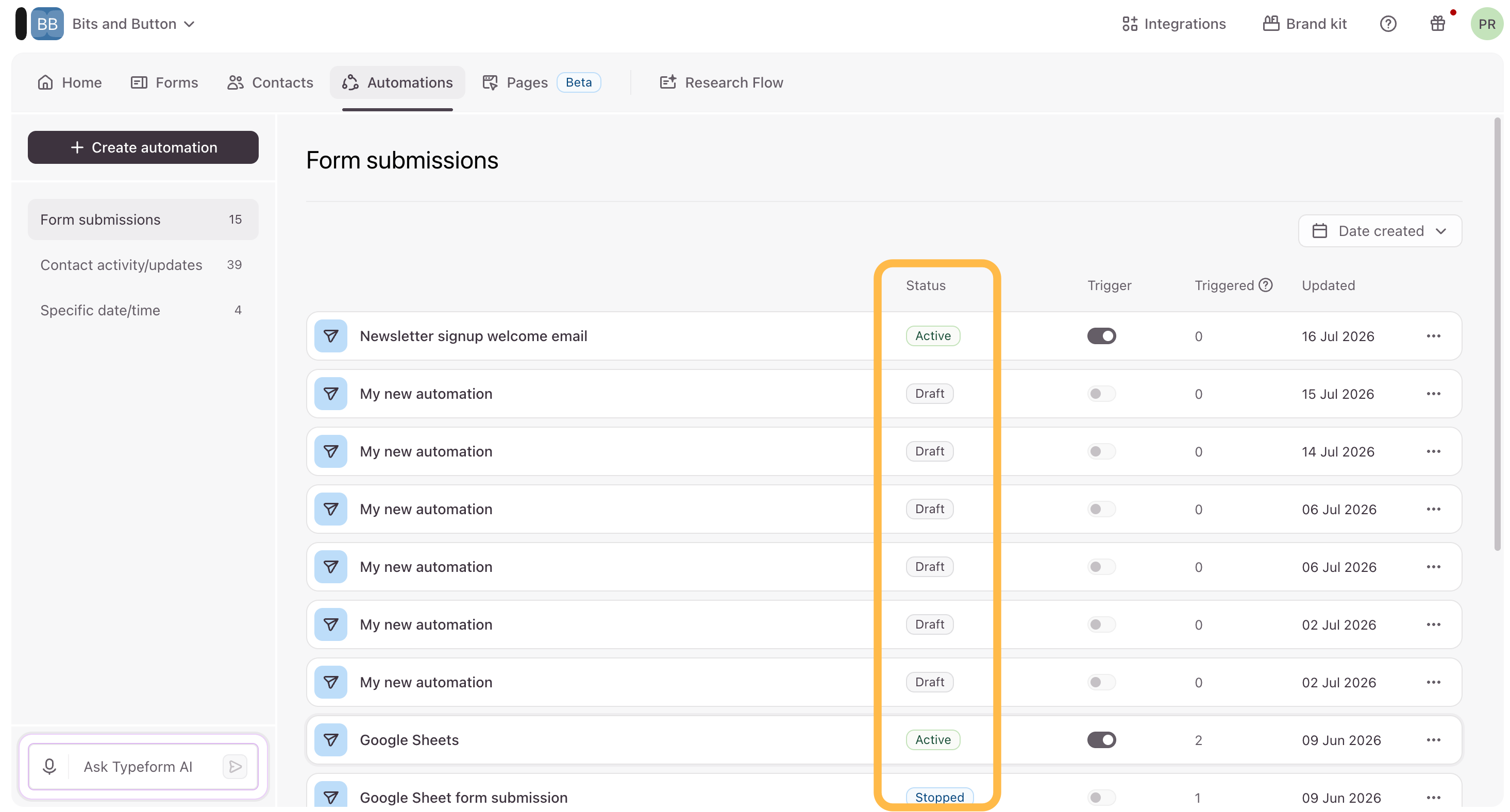Enable trigger for automation updated 14 Jul 2026

1101,451
